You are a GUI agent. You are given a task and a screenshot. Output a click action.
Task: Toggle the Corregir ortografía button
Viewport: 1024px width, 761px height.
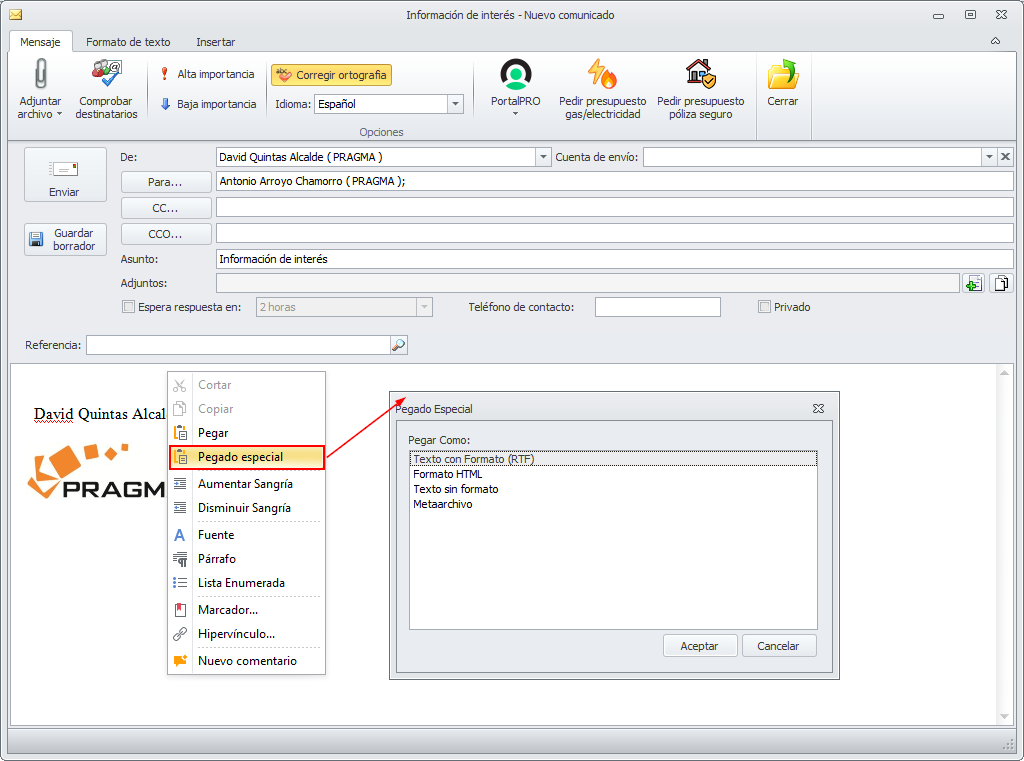331,75
